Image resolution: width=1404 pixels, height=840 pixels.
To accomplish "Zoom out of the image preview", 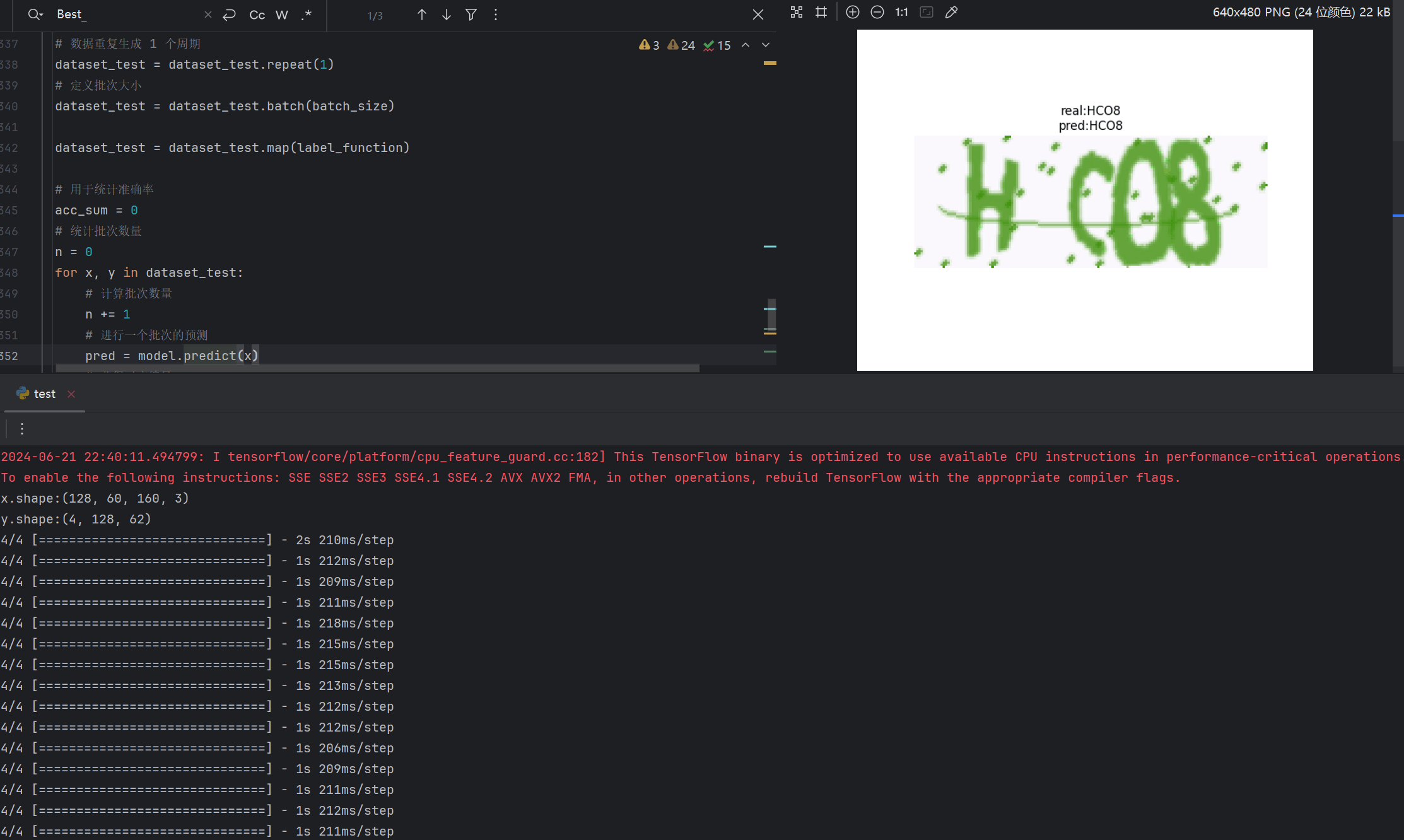I will (x=877, y=12).
